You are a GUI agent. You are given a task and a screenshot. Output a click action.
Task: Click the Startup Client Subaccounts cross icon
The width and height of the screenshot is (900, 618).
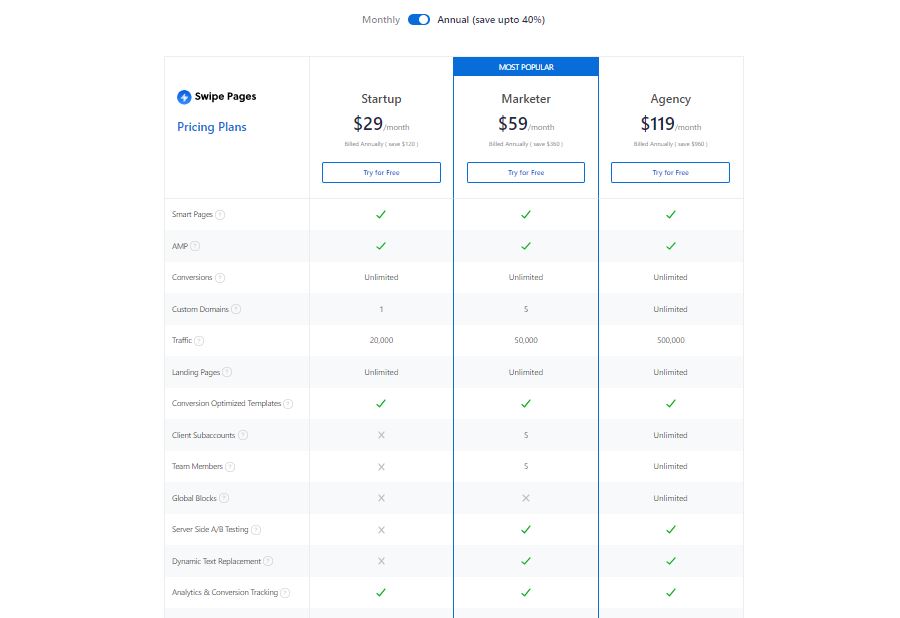[x=381, y=435]
